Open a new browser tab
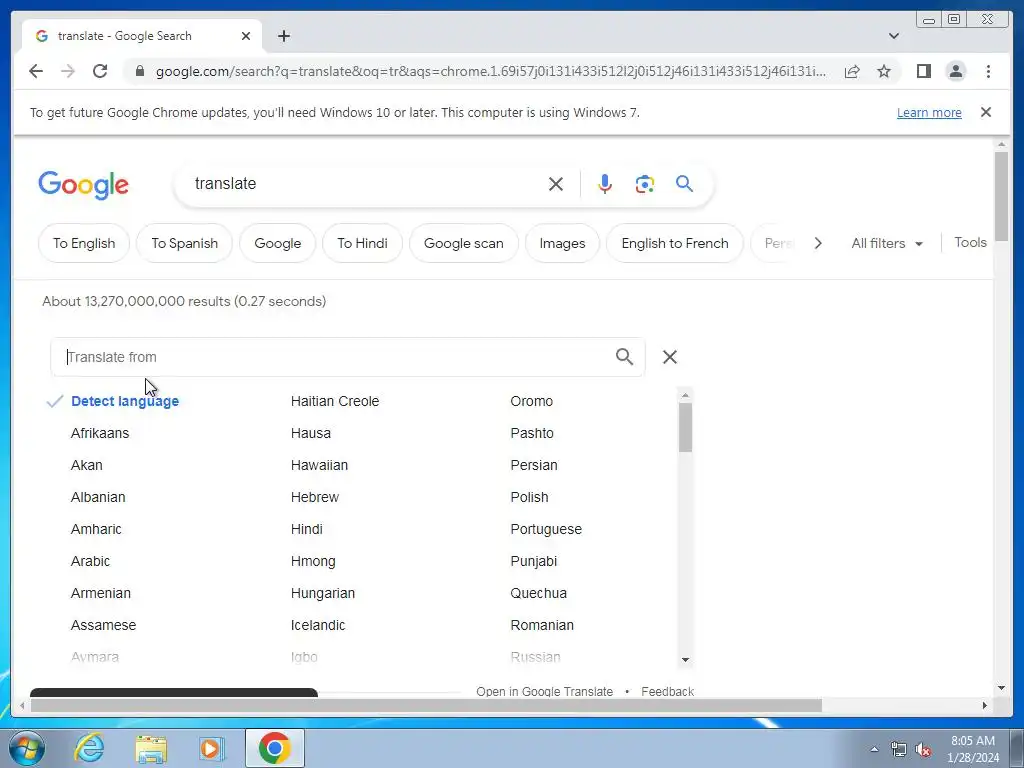Viewport: 1024px width, 768px height. pos(283,36)
